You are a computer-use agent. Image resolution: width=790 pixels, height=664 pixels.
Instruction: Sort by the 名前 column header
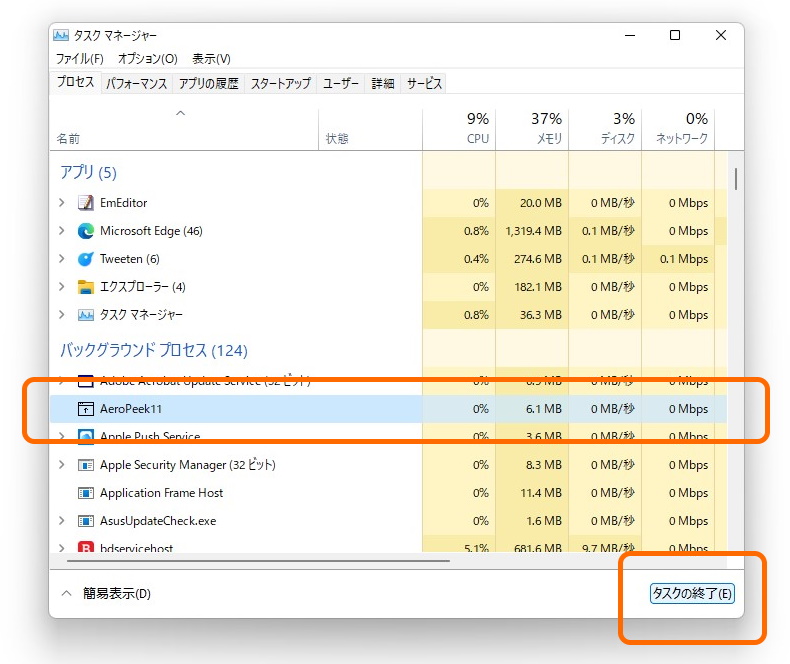tap(184, 129)
